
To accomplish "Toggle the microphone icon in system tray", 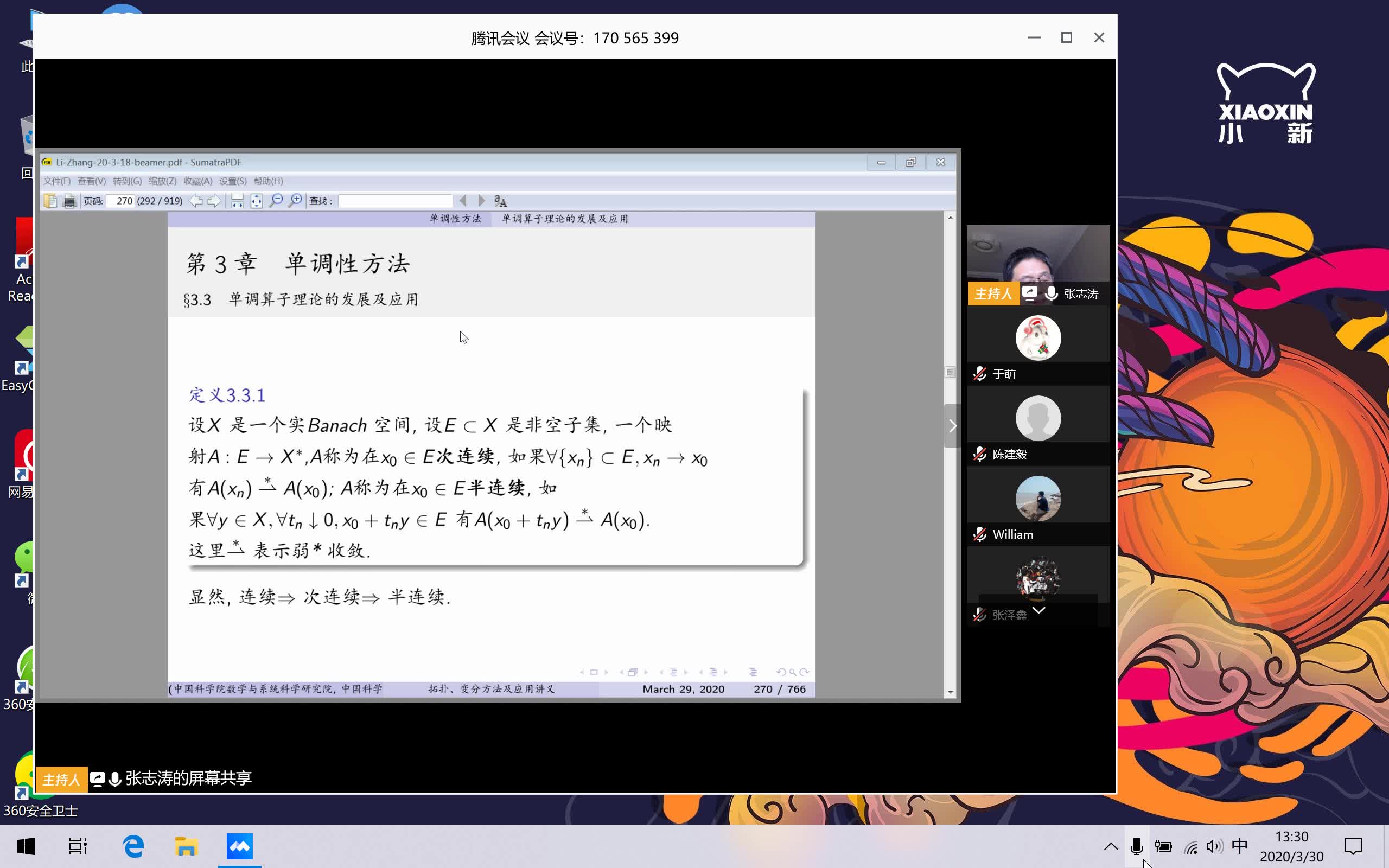I will pyautogui.click(x=1136, y=846).
